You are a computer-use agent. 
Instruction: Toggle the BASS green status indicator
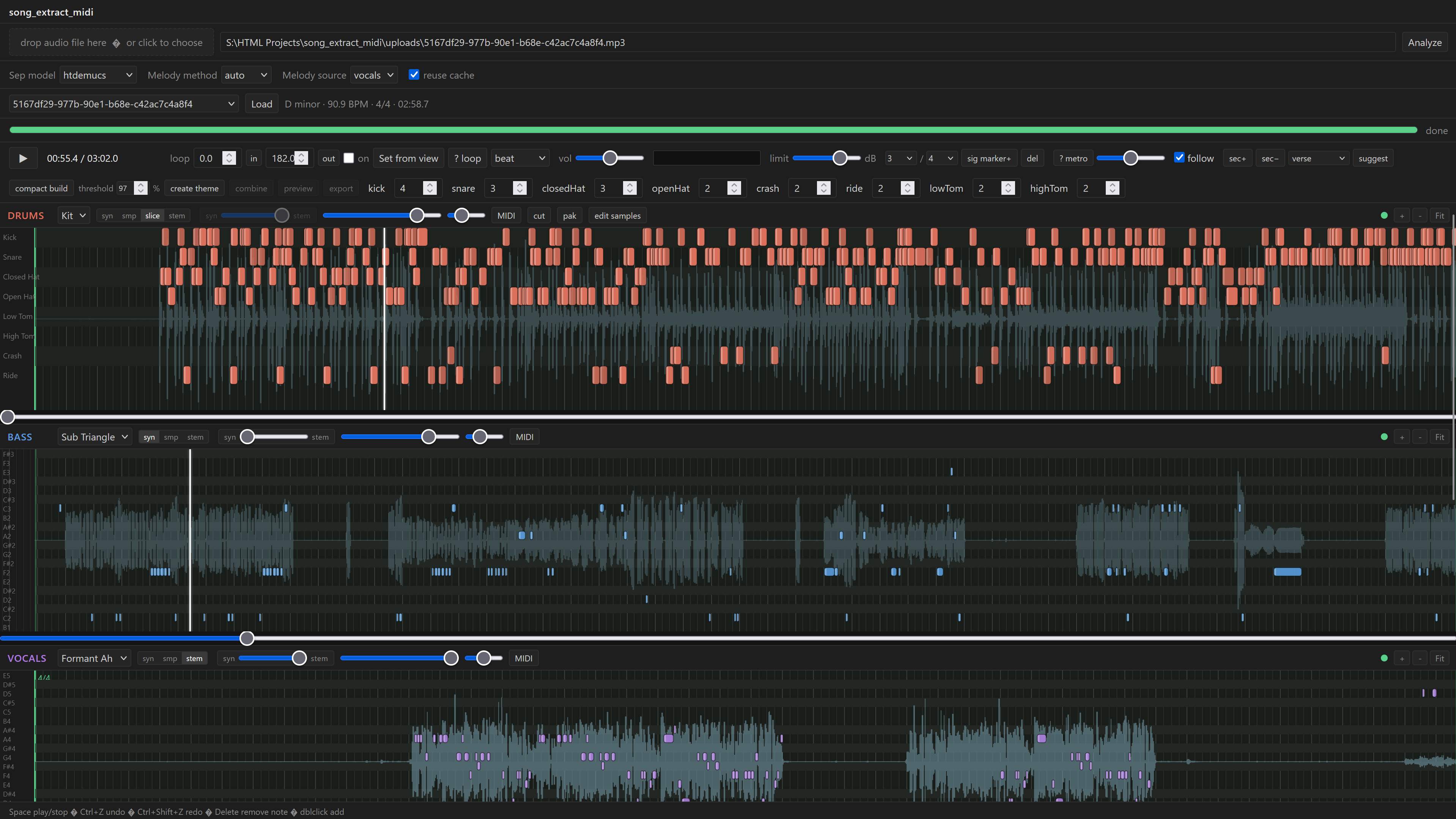point(1384,437)
